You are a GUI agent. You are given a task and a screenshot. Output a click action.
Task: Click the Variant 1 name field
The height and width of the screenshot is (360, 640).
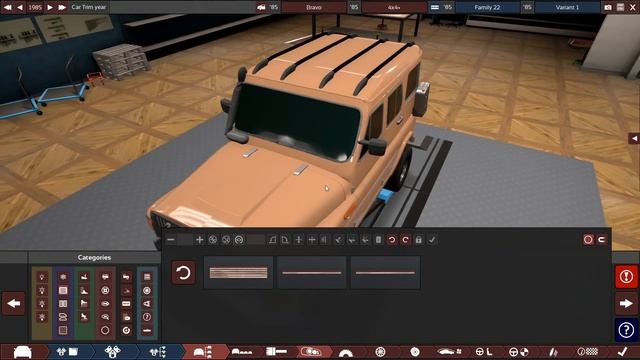point(567,7)
